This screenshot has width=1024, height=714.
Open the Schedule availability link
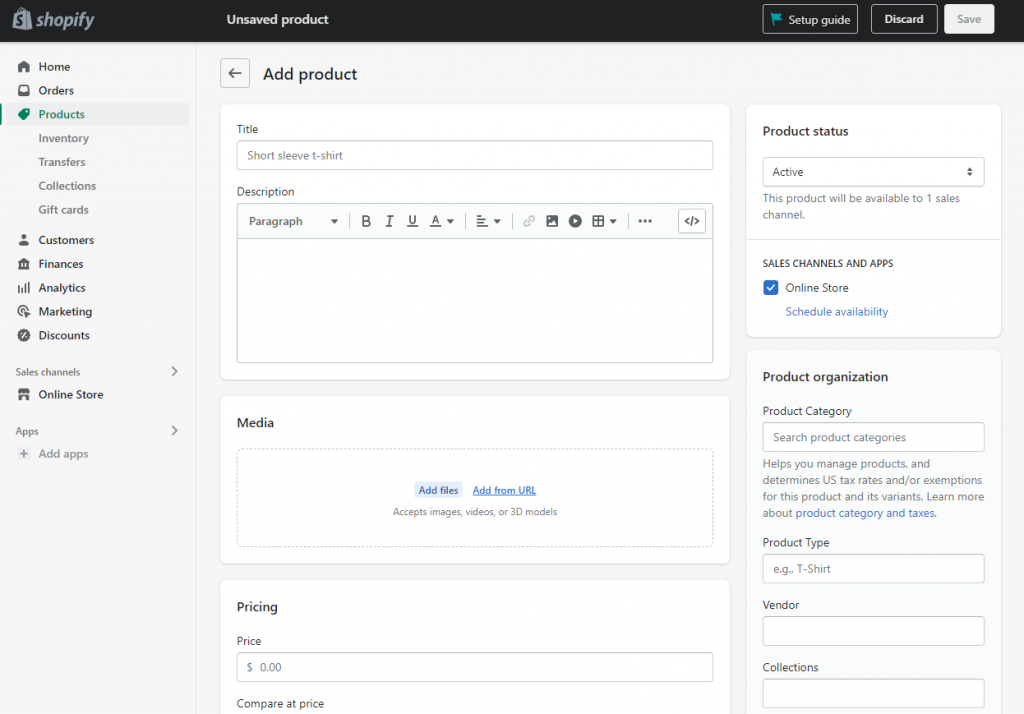837,312
